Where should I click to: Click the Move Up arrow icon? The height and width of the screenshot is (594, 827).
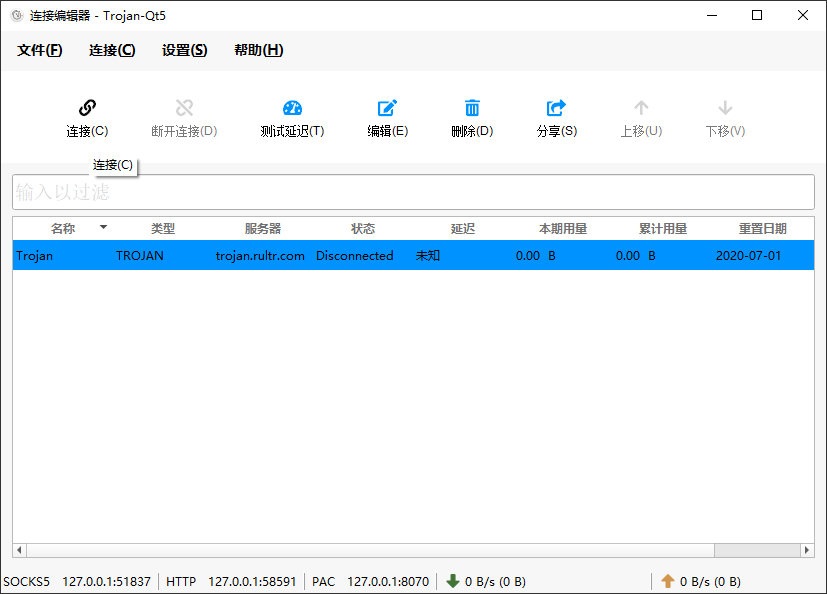point(641,108)
